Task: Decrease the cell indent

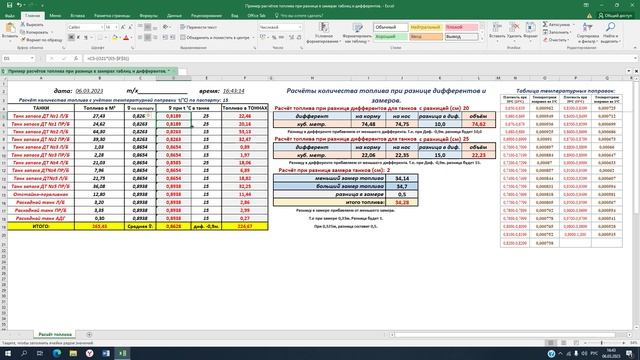Action: pyautogui.click(x=165, y=38)
